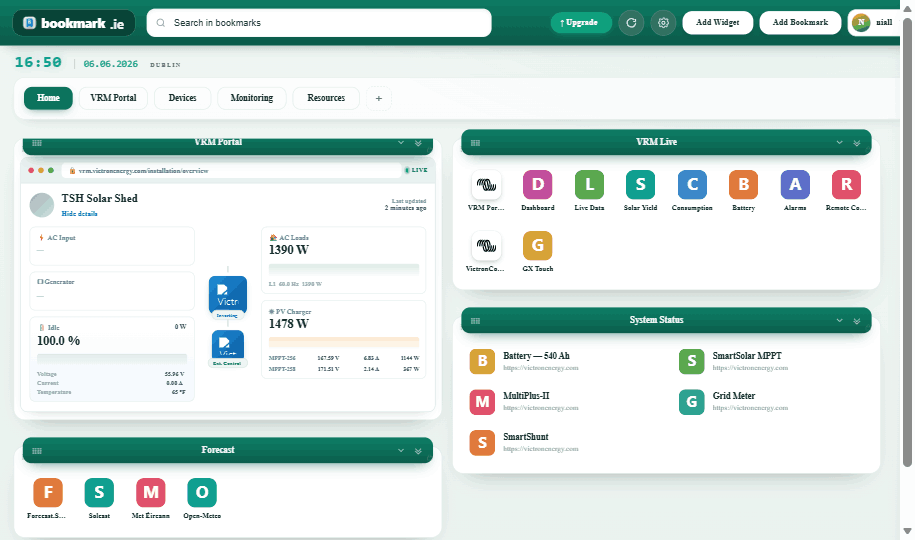Screen dimensions: 915x540
Task: Open settings gear icon
Action: [663, 23]
